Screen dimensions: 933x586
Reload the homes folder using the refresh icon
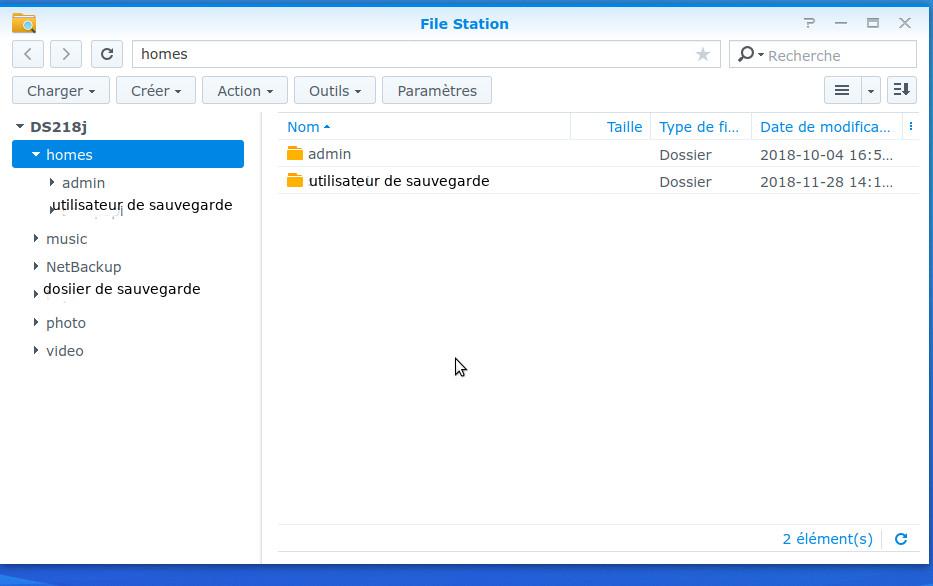pos(107,54)
